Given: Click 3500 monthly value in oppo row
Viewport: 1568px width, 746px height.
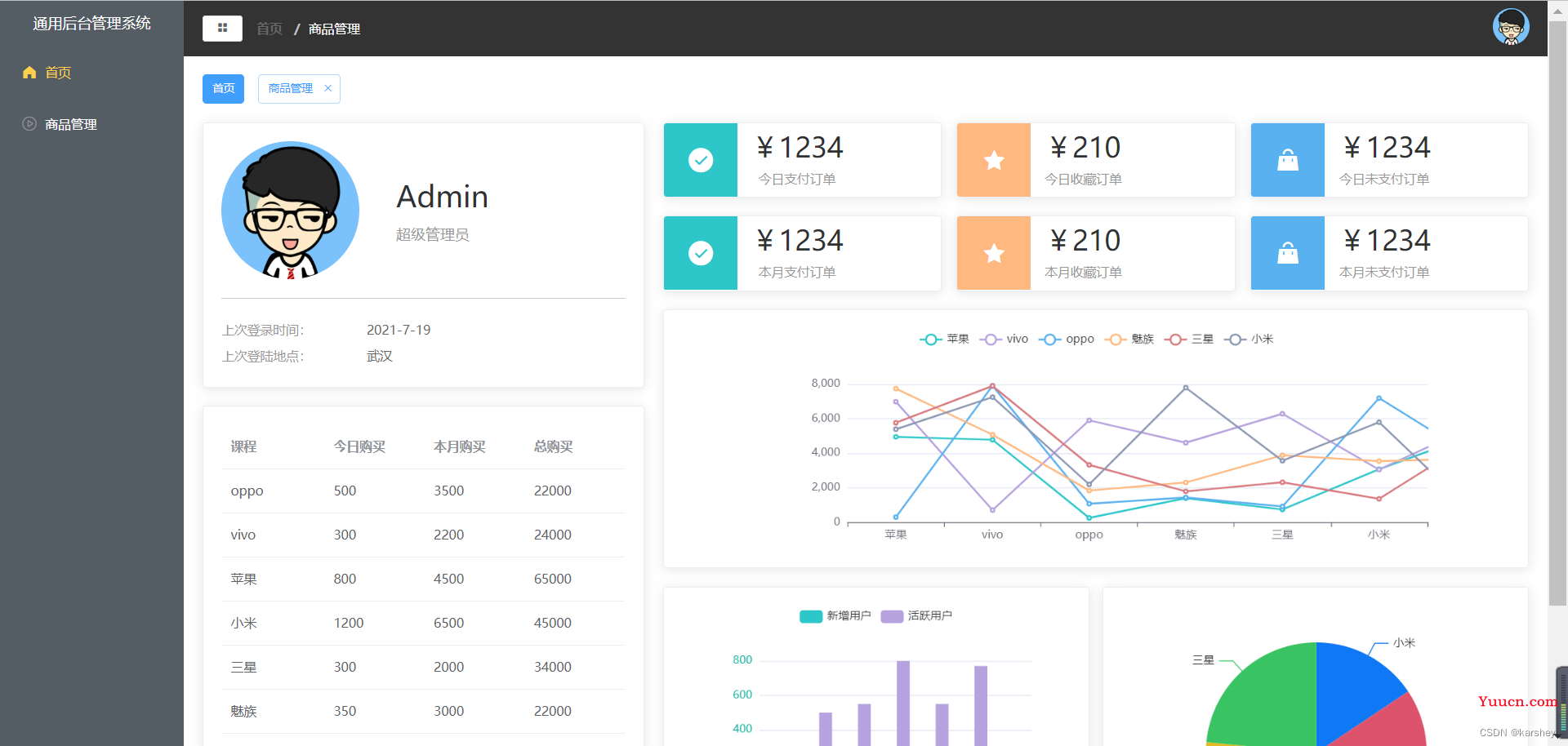Looking at the screenshot, I should click(448, 491).
